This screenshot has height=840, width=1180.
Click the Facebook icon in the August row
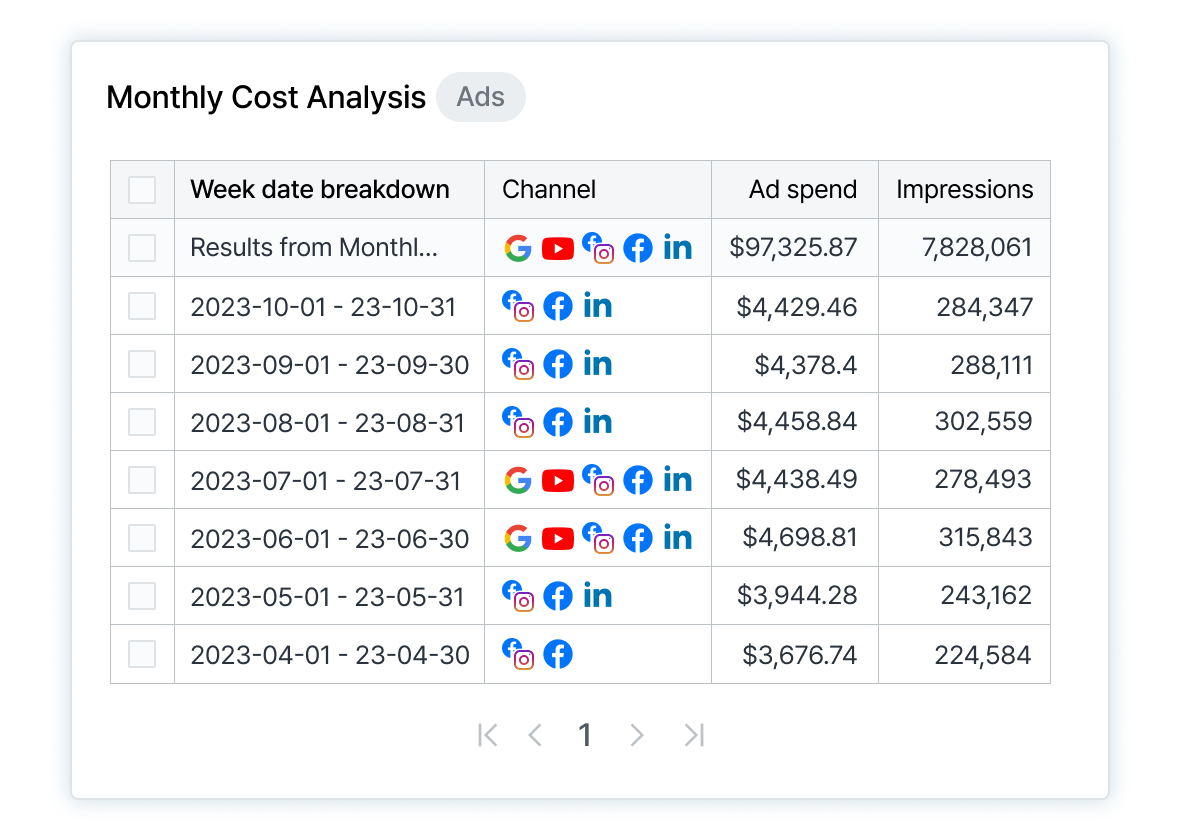click(558, 422)
